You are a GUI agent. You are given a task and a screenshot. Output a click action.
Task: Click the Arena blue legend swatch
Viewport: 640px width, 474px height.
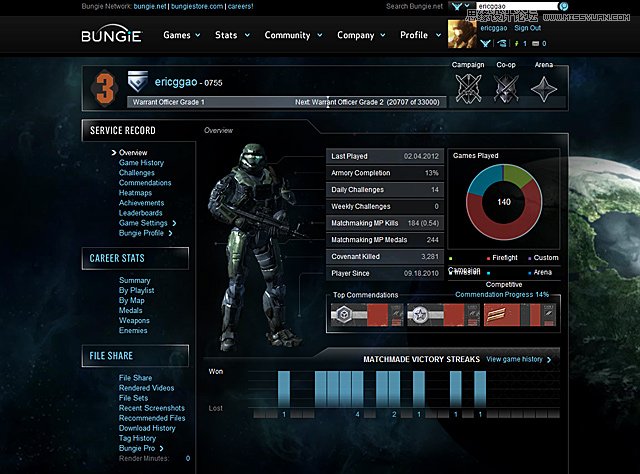[x=529, y=273]
